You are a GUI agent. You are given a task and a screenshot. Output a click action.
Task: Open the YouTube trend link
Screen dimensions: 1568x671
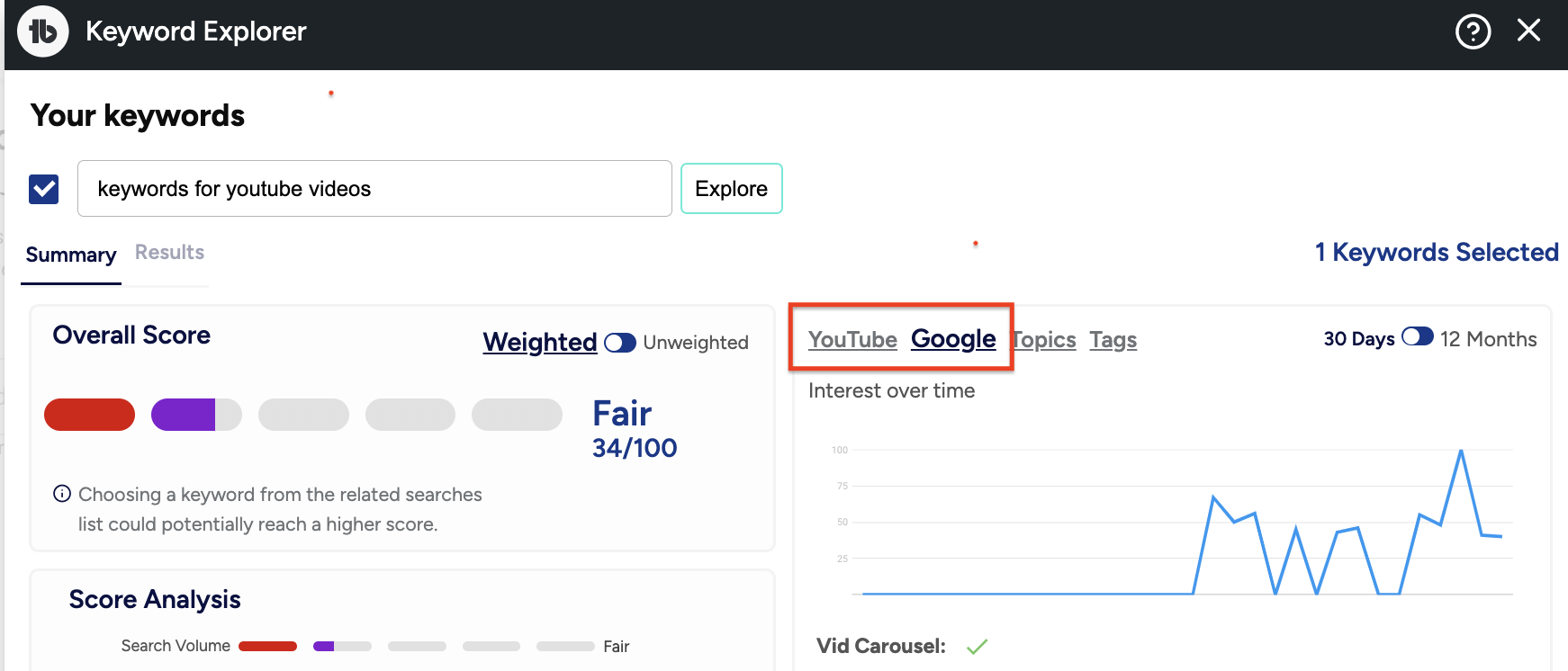tap(852, 339)
